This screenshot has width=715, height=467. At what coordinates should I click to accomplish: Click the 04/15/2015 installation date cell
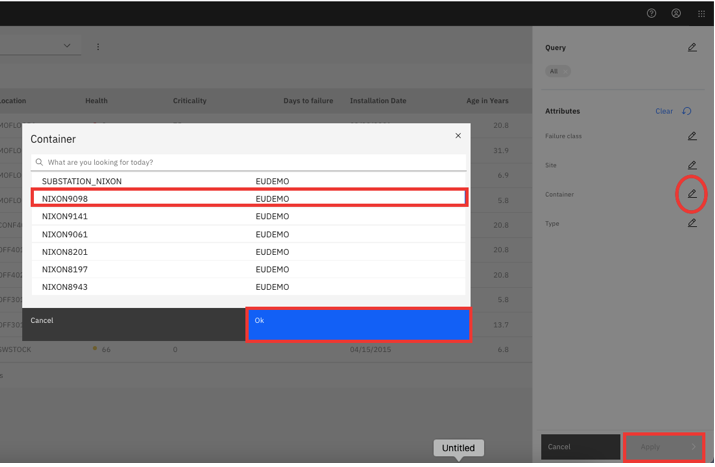(x=370, y=349)
